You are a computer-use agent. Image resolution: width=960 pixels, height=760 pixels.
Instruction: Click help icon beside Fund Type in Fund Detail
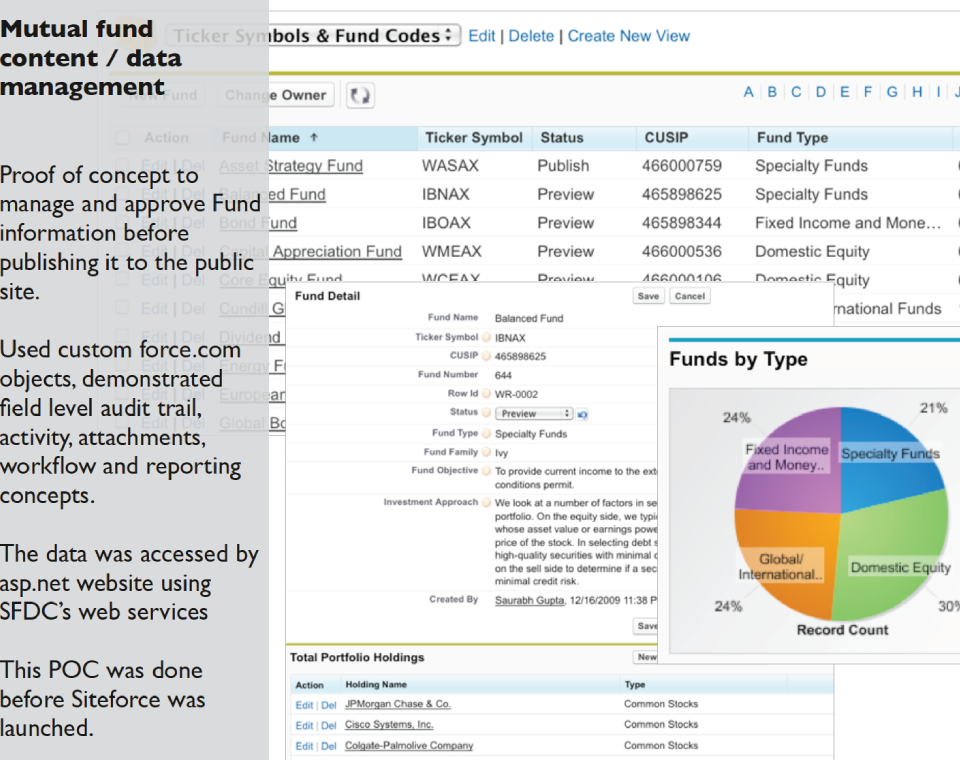pyautogui.click(x=486, y=433)
